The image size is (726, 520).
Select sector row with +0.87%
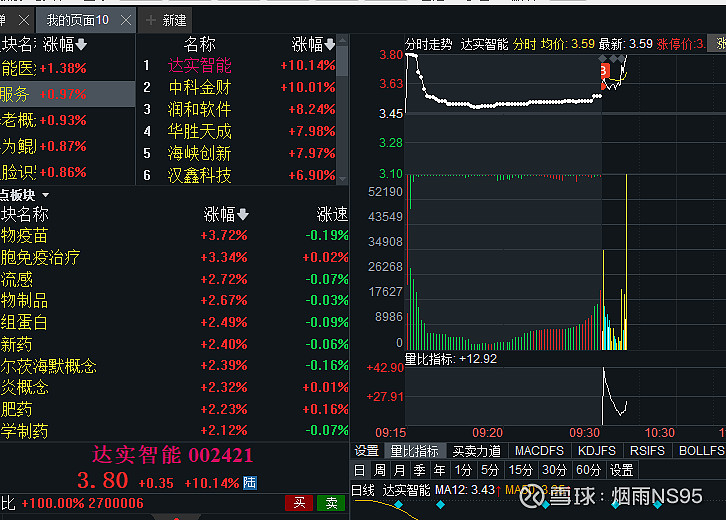tap(67, 146)
